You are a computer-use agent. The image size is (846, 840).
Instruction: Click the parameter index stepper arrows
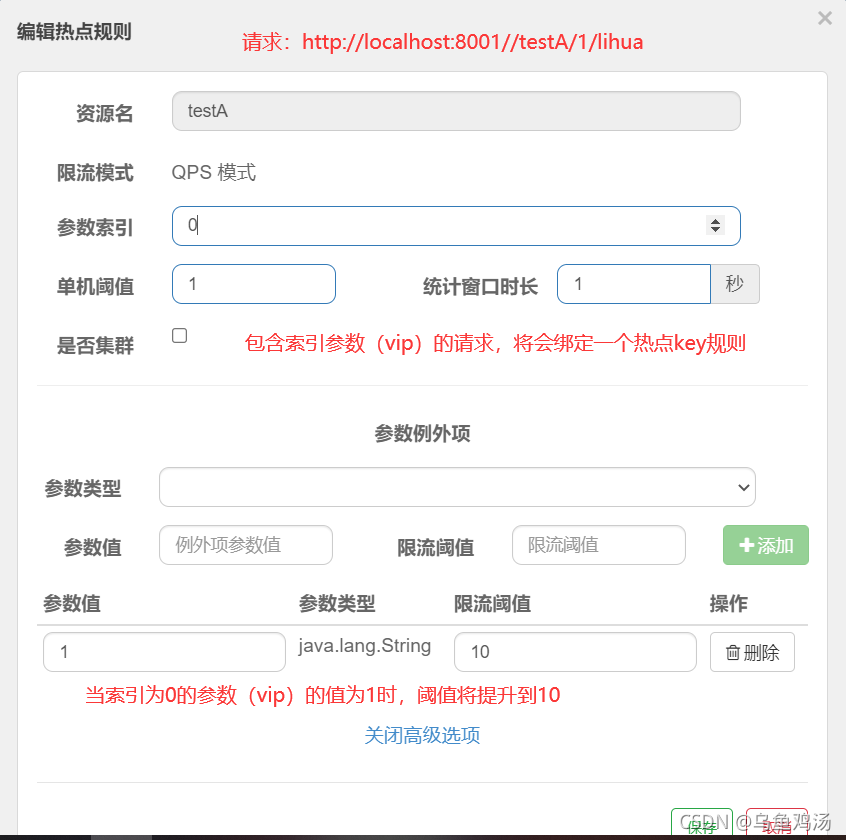(715, 226)
